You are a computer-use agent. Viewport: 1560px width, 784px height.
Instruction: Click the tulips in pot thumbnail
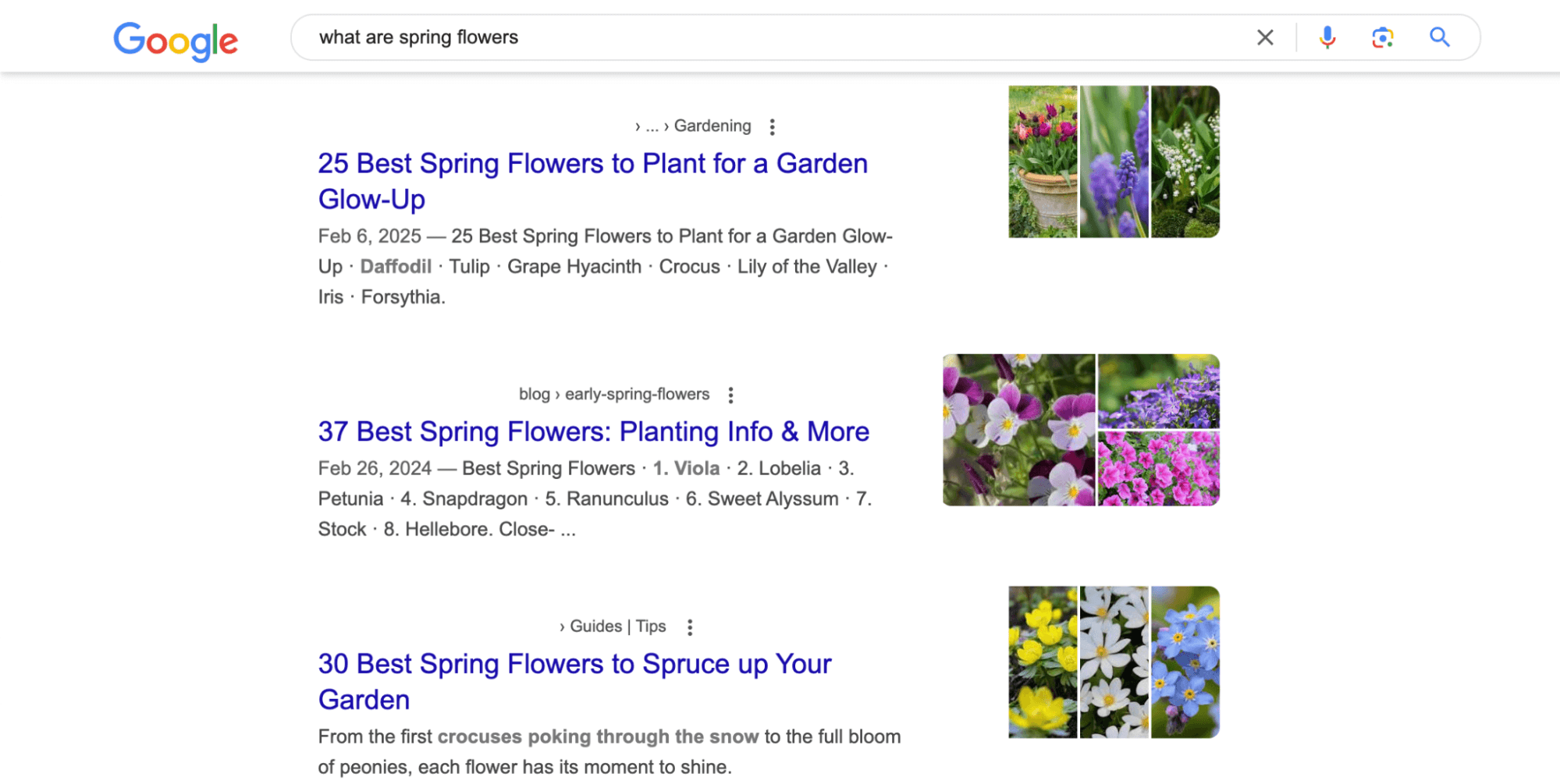click(1043, 161)
